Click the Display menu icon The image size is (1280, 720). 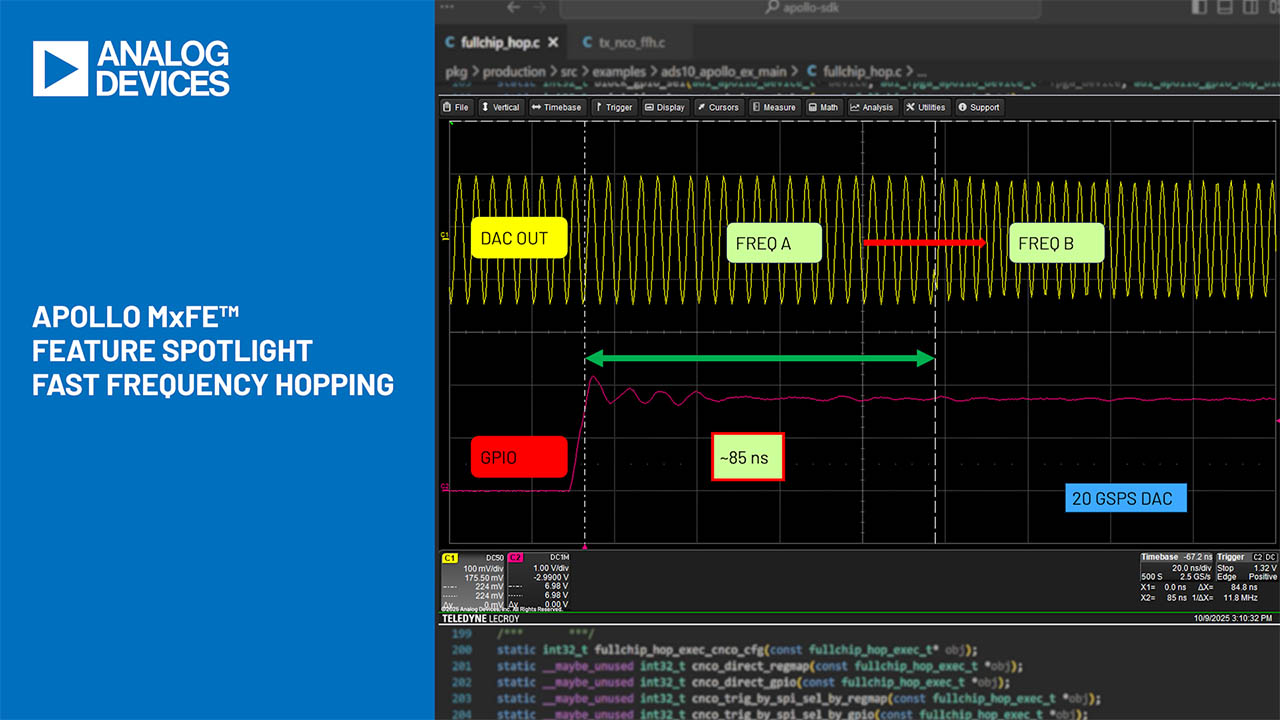click(650, 107)
